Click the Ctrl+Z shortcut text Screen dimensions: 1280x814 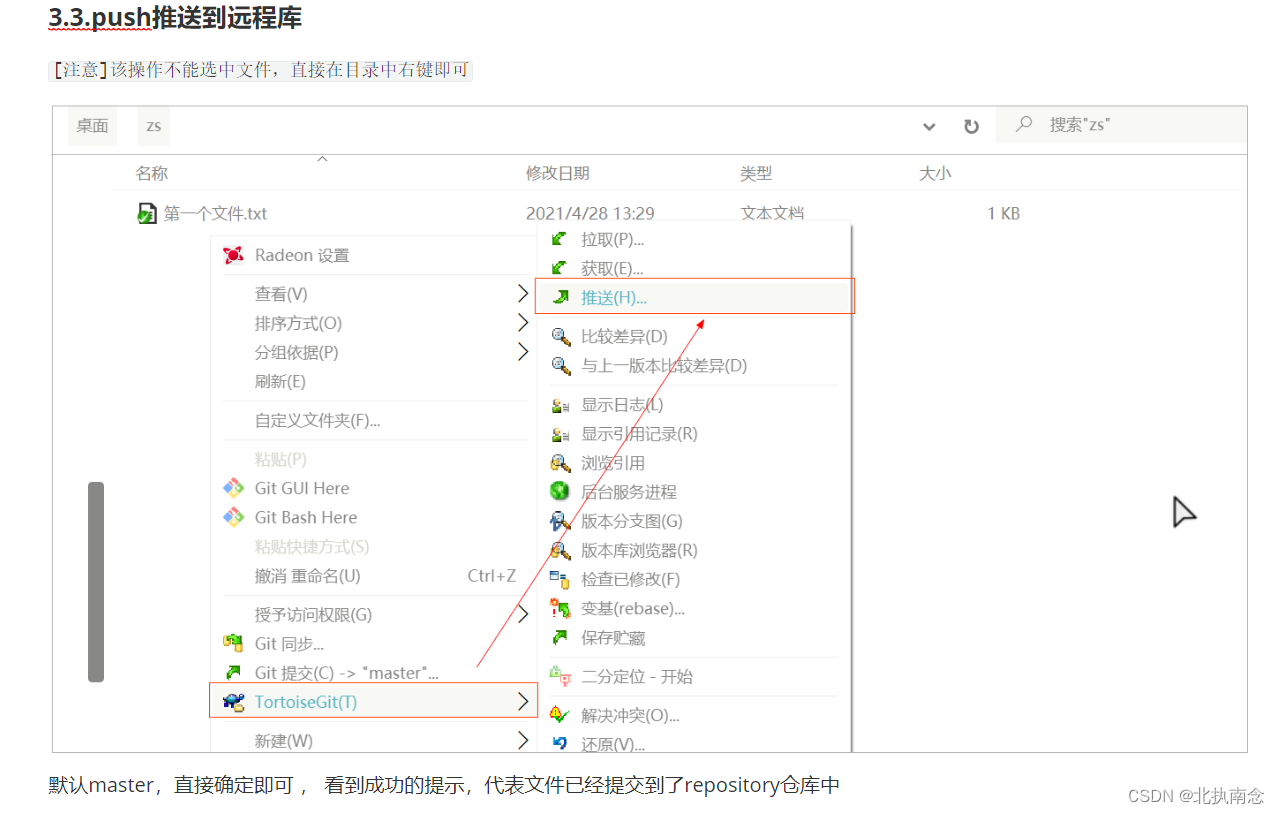(491, 575)
